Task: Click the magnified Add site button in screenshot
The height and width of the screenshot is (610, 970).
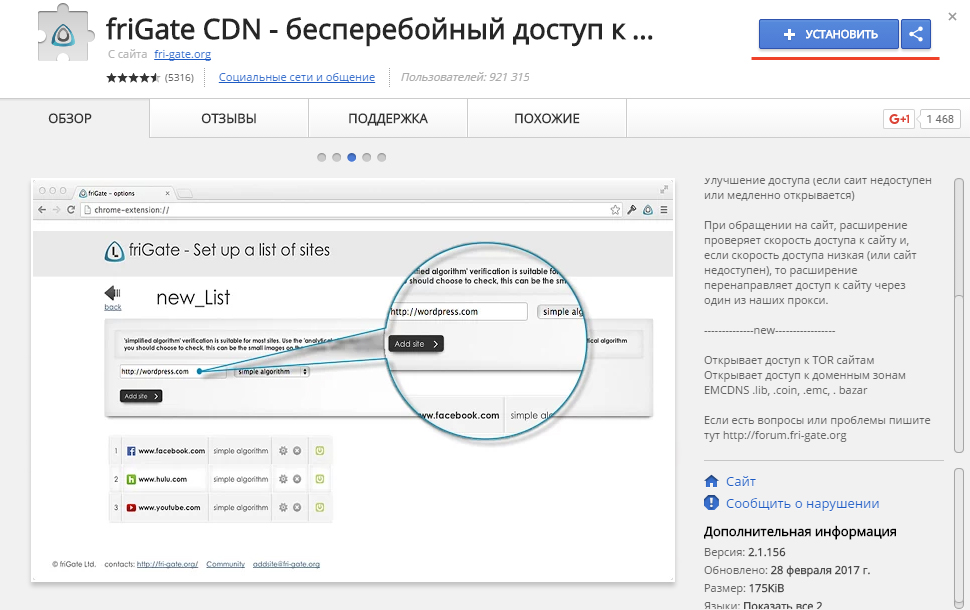Action: [416, 344]
